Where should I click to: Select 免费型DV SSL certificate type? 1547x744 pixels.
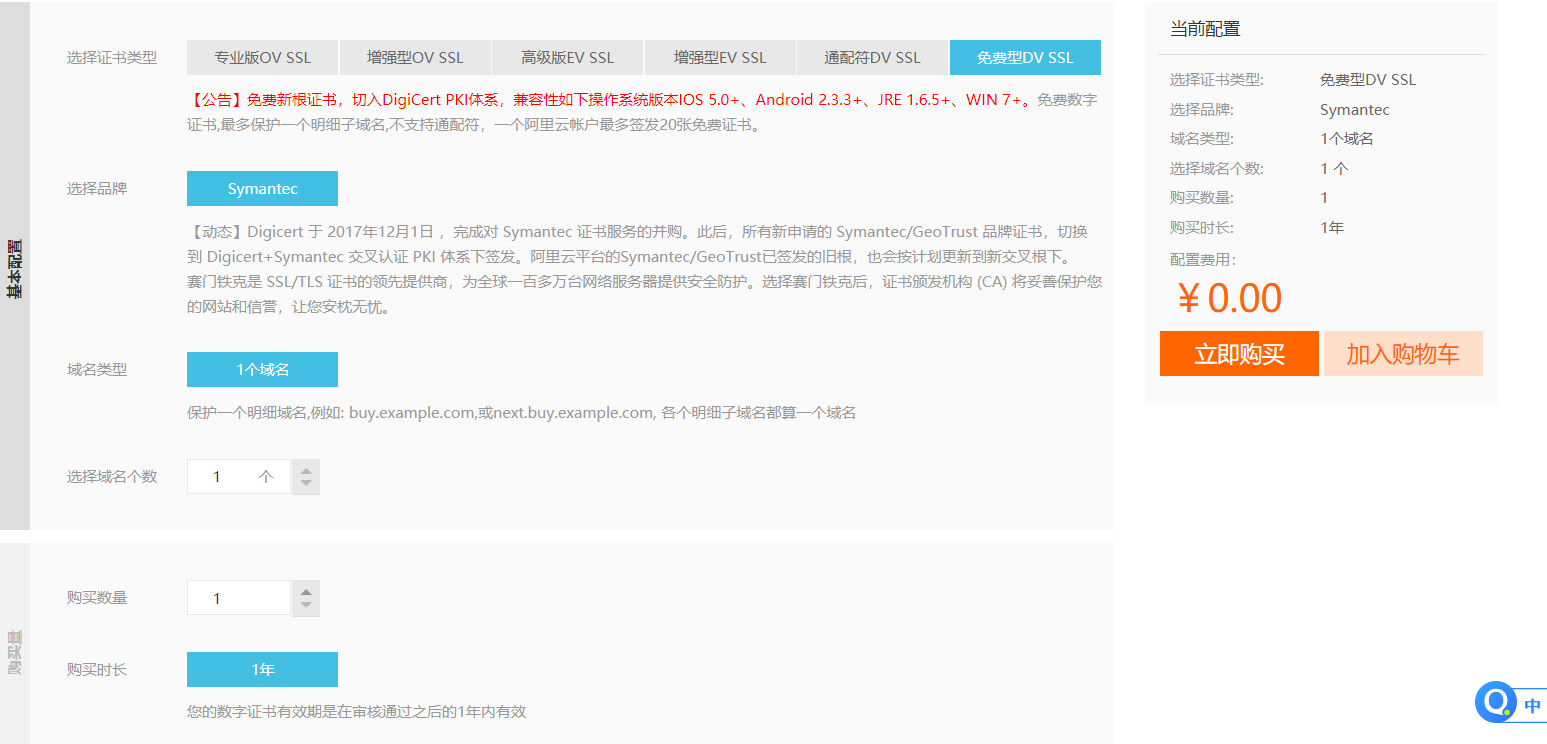pyautogui.click(x=1024, y=57)
